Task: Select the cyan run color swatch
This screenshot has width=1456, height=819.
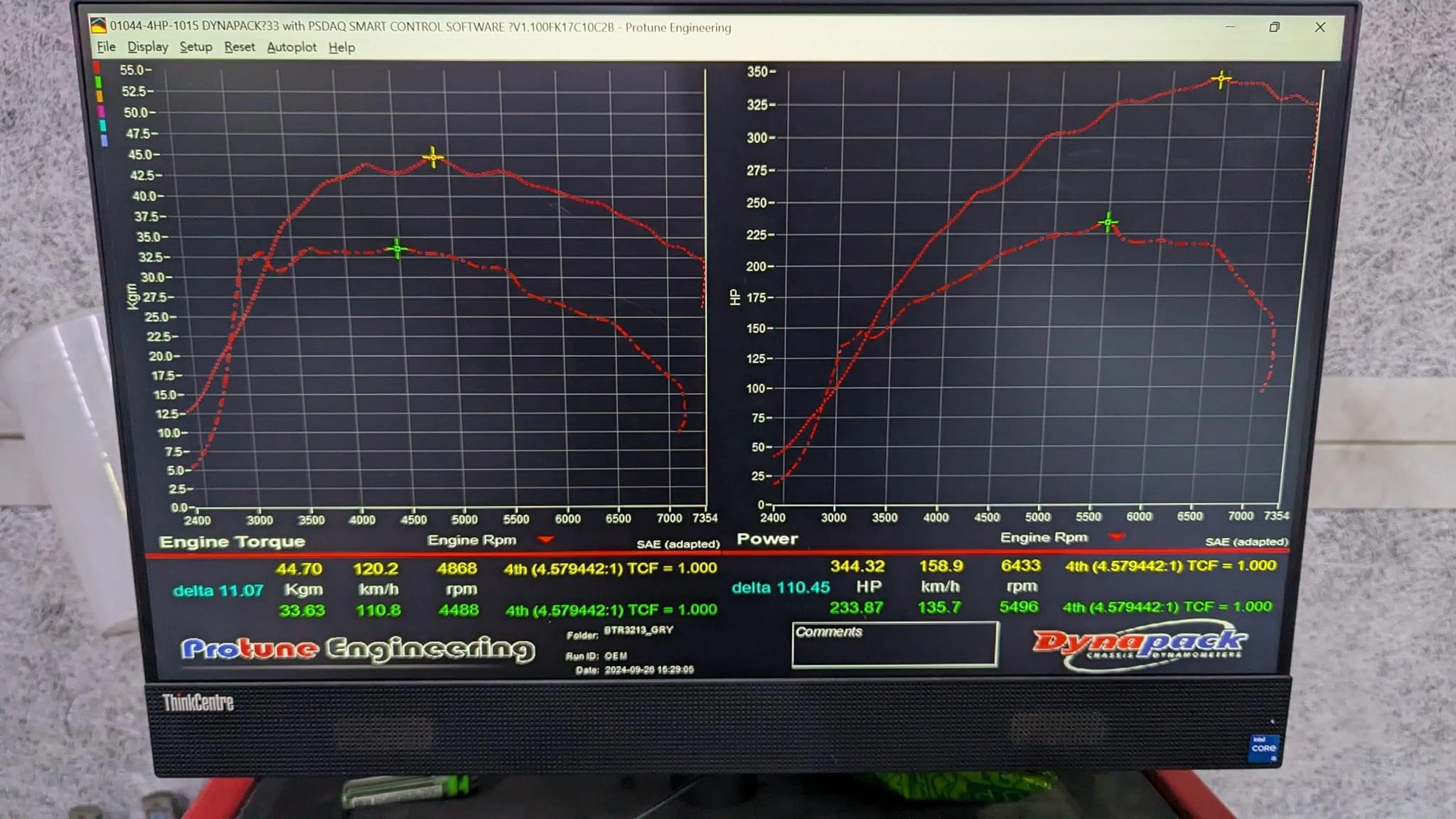Action: (103, 125)
